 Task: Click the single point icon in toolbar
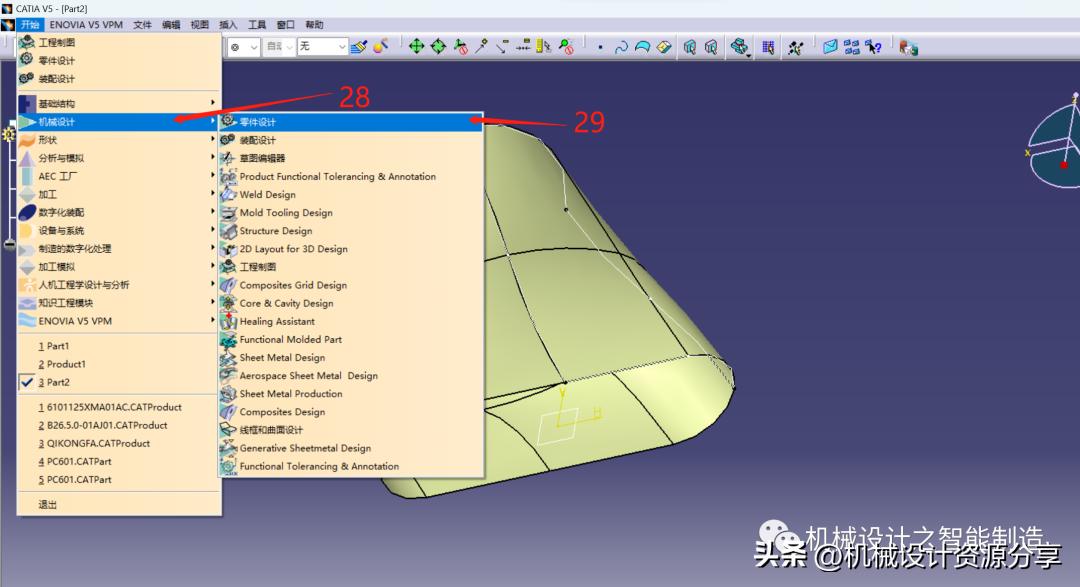point(600,47)
